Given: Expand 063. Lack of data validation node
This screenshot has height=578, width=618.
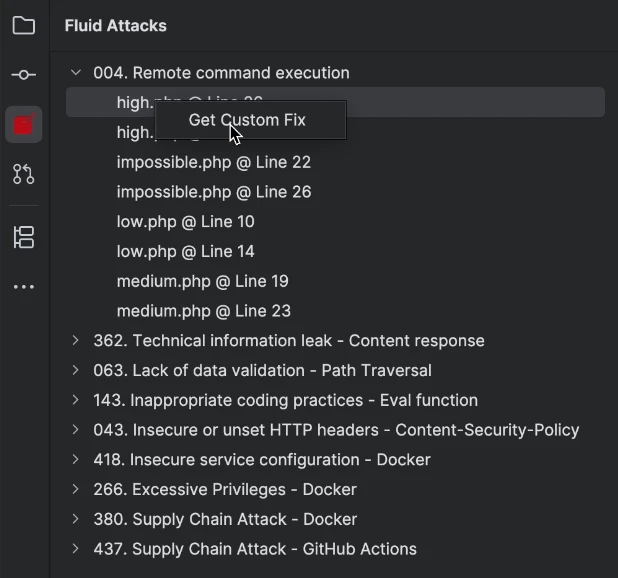Looking at the screenshot, I should 76,370.
